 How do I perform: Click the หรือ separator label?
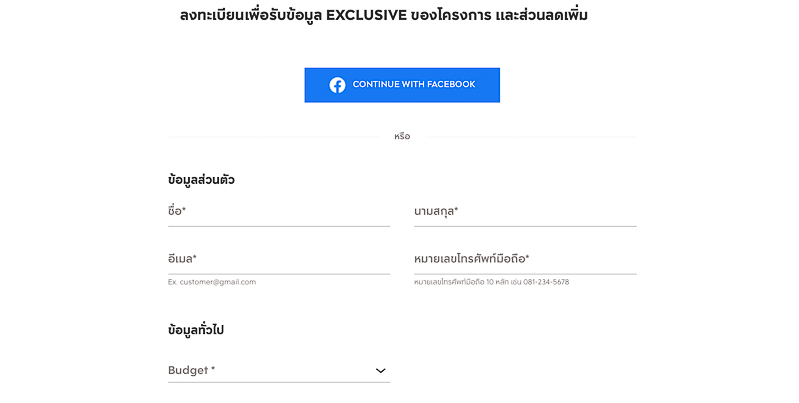402,137
